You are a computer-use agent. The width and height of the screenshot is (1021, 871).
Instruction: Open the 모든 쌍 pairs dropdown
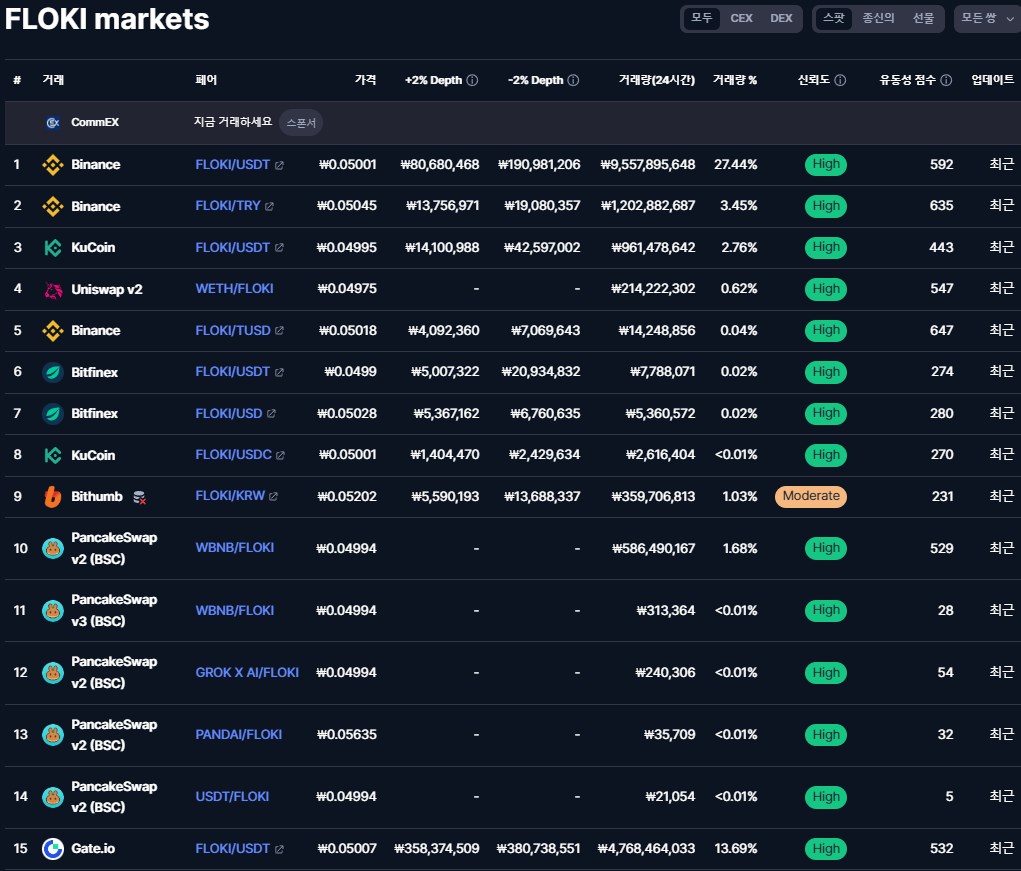986,18
